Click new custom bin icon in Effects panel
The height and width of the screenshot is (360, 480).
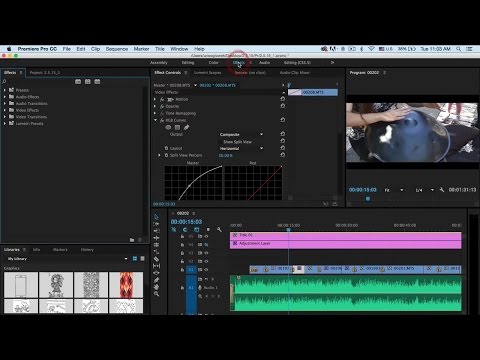[132, 240]
